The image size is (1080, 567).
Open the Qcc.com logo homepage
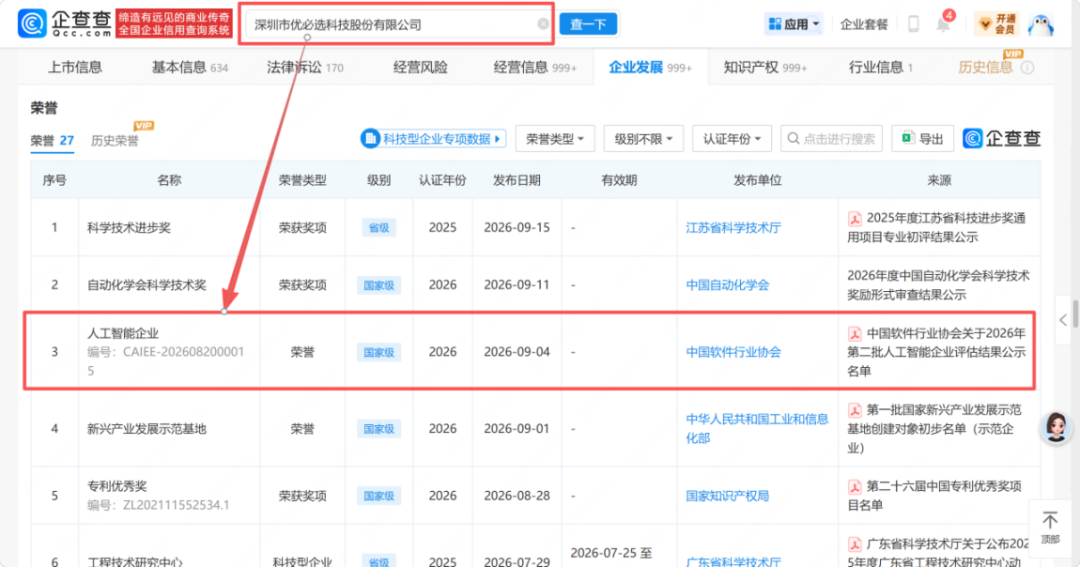click(x=65, y=23)
